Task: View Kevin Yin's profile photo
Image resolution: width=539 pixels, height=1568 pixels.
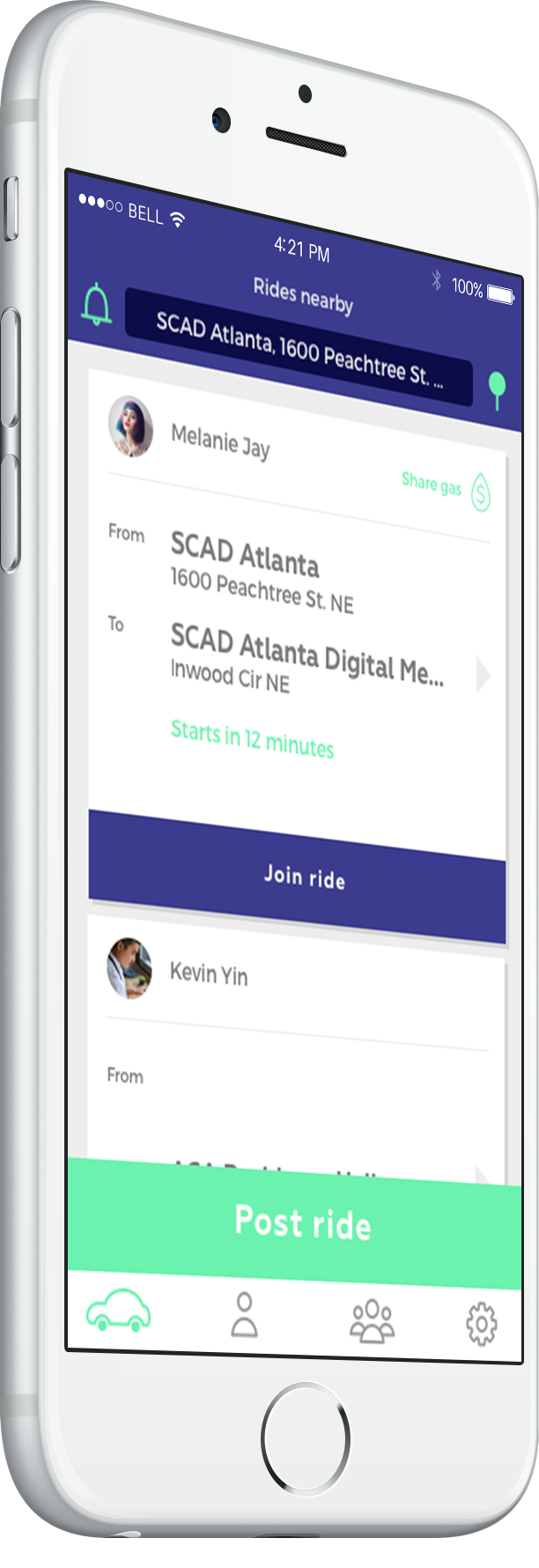Action: coord(129,968)
